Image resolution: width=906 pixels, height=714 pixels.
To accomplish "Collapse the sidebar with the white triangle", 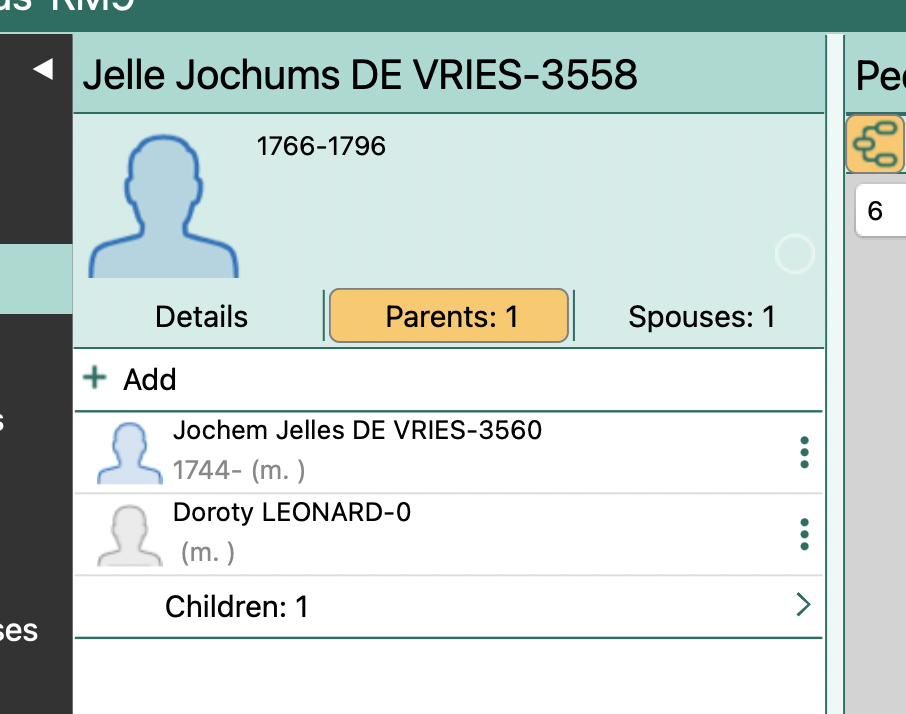I will point(43,70).
